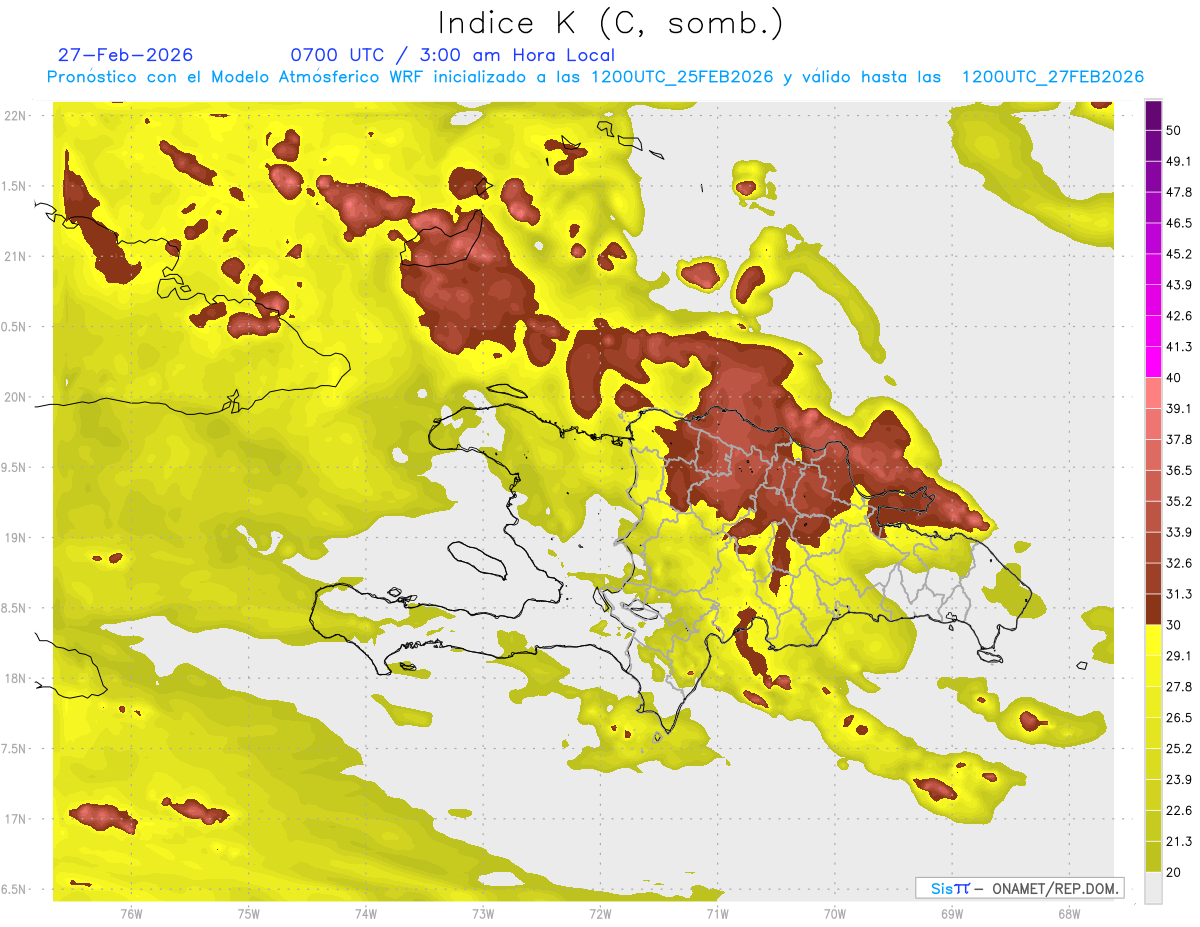The height and width of the screenshot is (927, 1200).
Task: Click the "7.5N" latitude label
Action: coord(15,749)
